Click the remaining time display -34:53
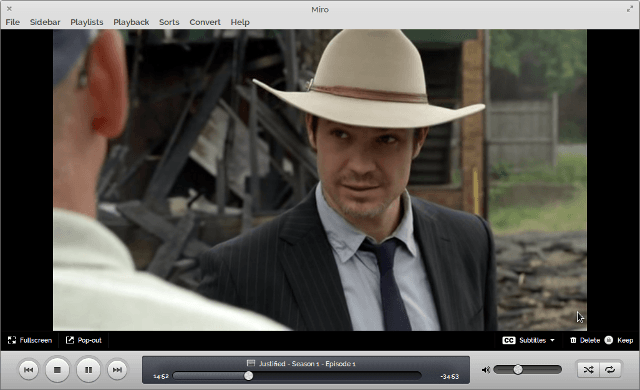This screenshot has width=640, height=390. pos(450,377)
